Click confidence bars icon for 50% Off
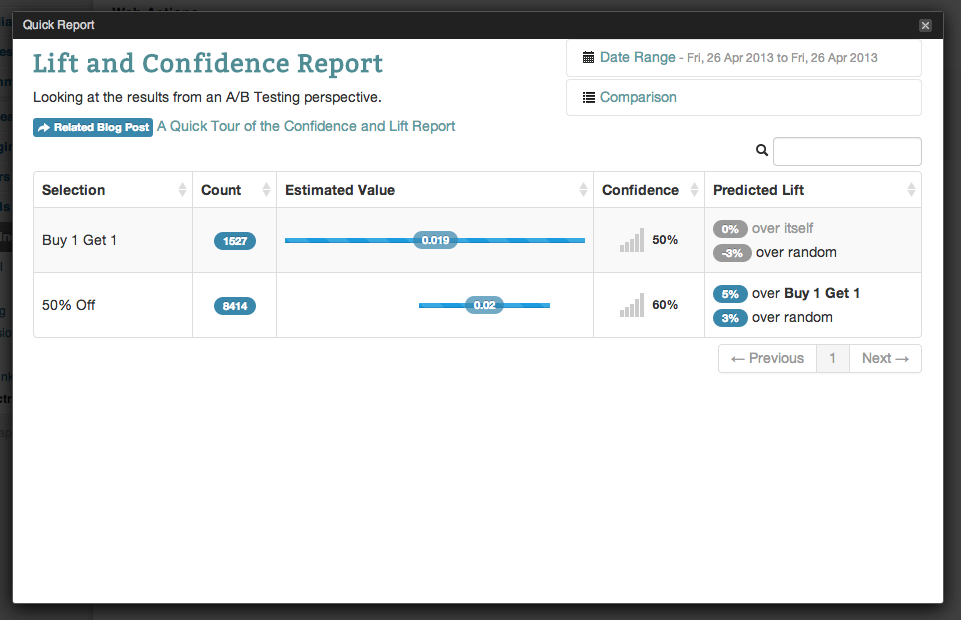The height and width of the screenshot is (620, 961). click(x=632, y=306)
